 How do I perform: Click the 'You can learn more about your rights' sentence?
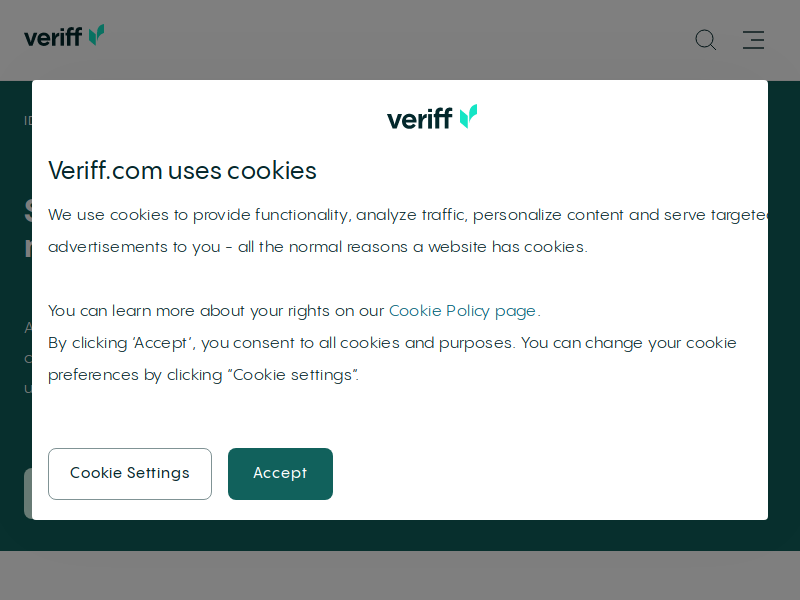pyautogui.click(x=294, y=311)
